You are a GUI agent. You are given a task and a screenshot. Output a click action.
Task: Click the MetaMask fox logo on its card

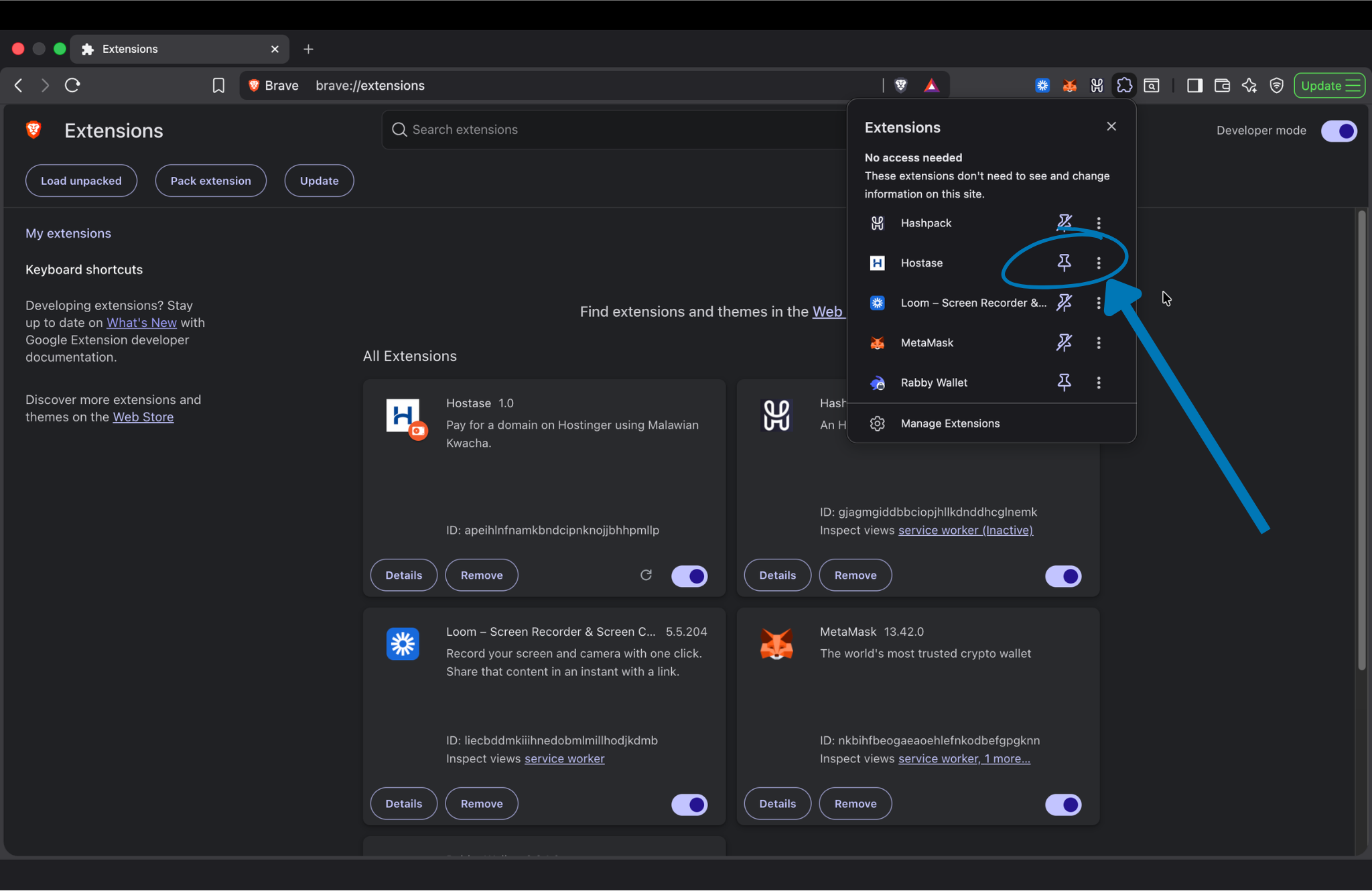pos(776,644)
